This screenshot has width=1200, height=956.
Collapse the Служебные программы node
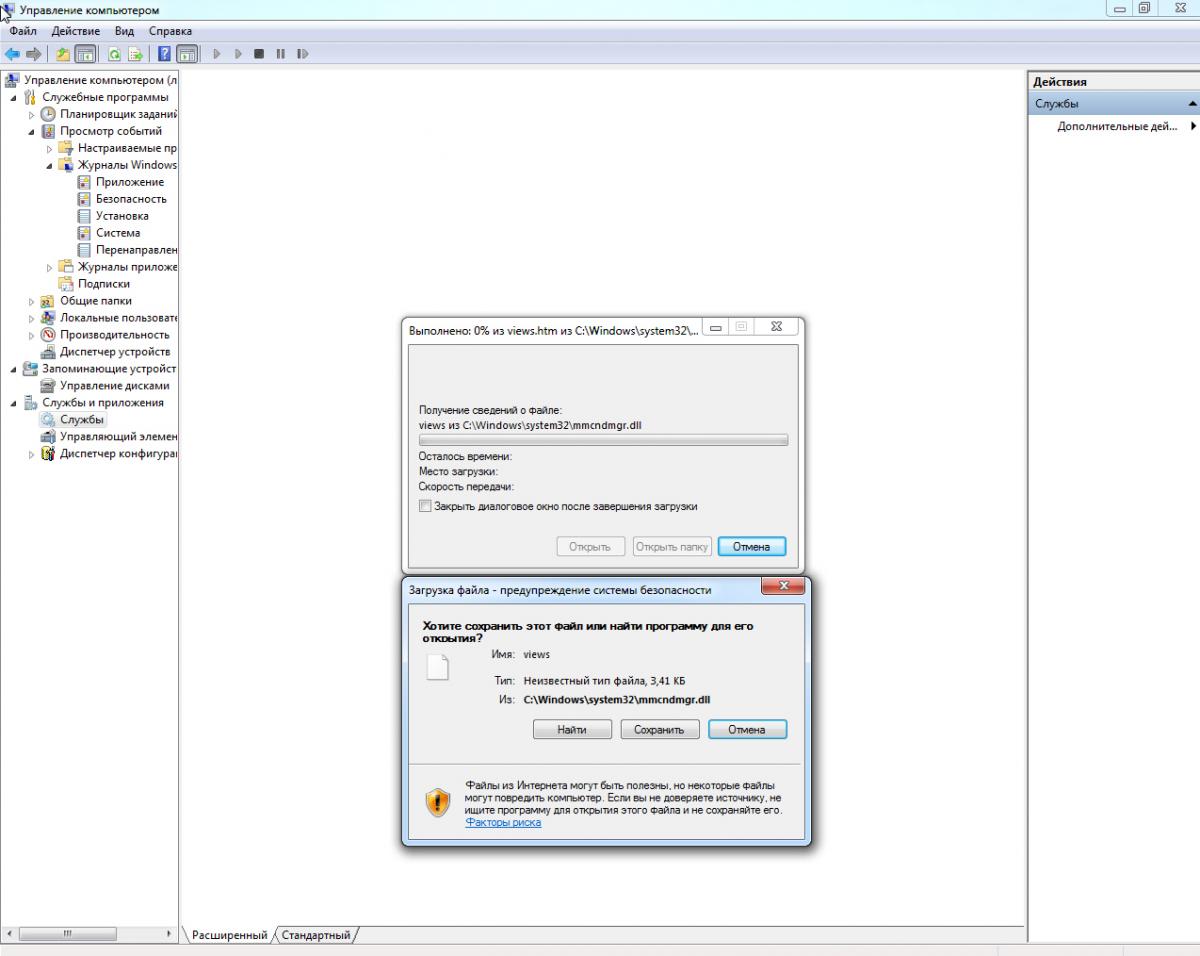coord(13,98)
